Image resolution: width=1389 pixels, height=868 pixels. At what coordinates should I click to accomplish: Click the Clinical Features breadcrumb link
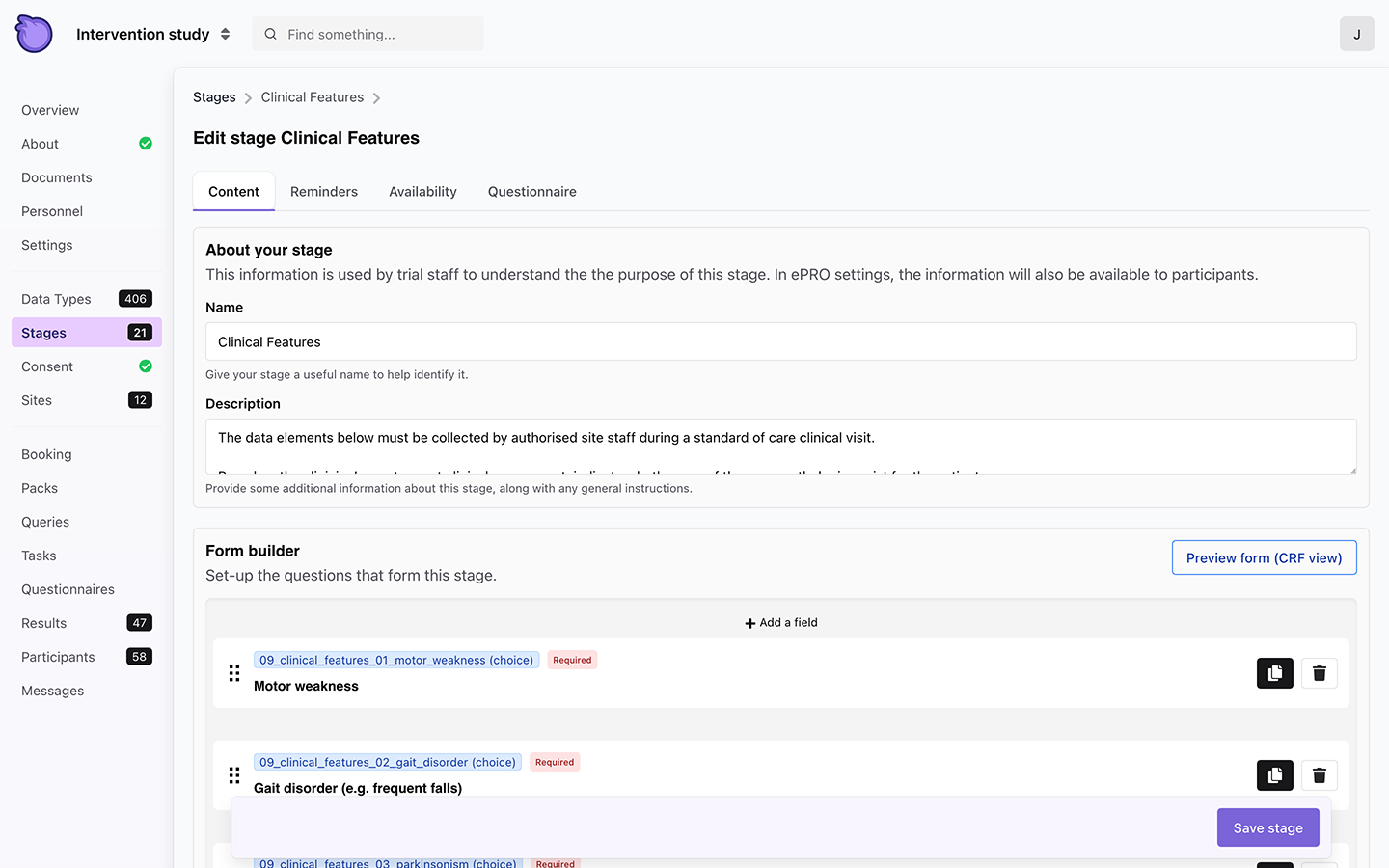tap(313, 97)
